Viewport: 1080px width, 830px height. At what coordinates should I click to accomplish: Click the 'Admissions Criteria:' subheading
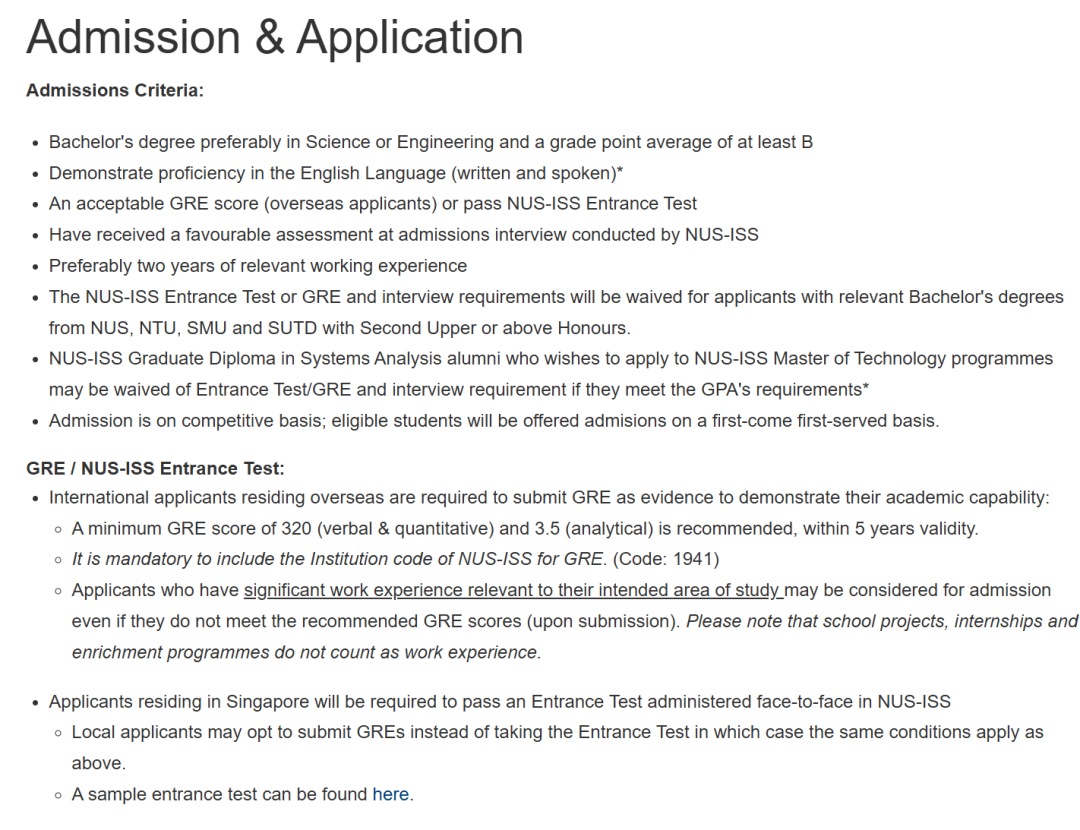(115, 91)
